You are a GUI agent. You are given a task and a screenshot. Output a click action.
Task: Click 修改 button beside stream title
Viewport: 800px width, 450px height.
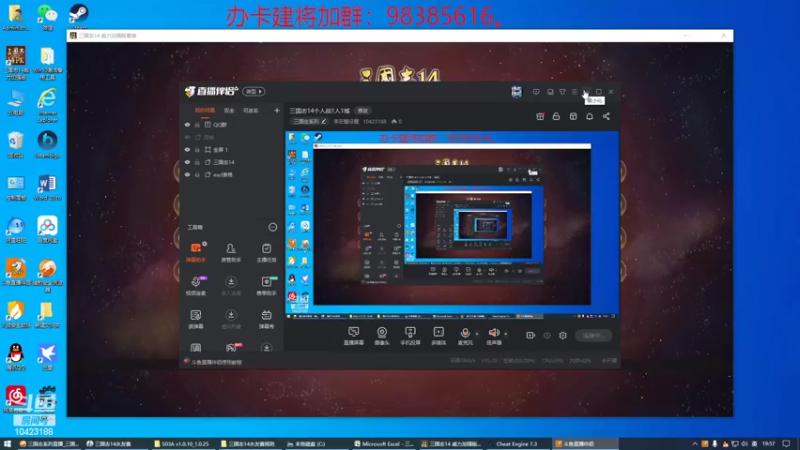(x=363, y=111)
